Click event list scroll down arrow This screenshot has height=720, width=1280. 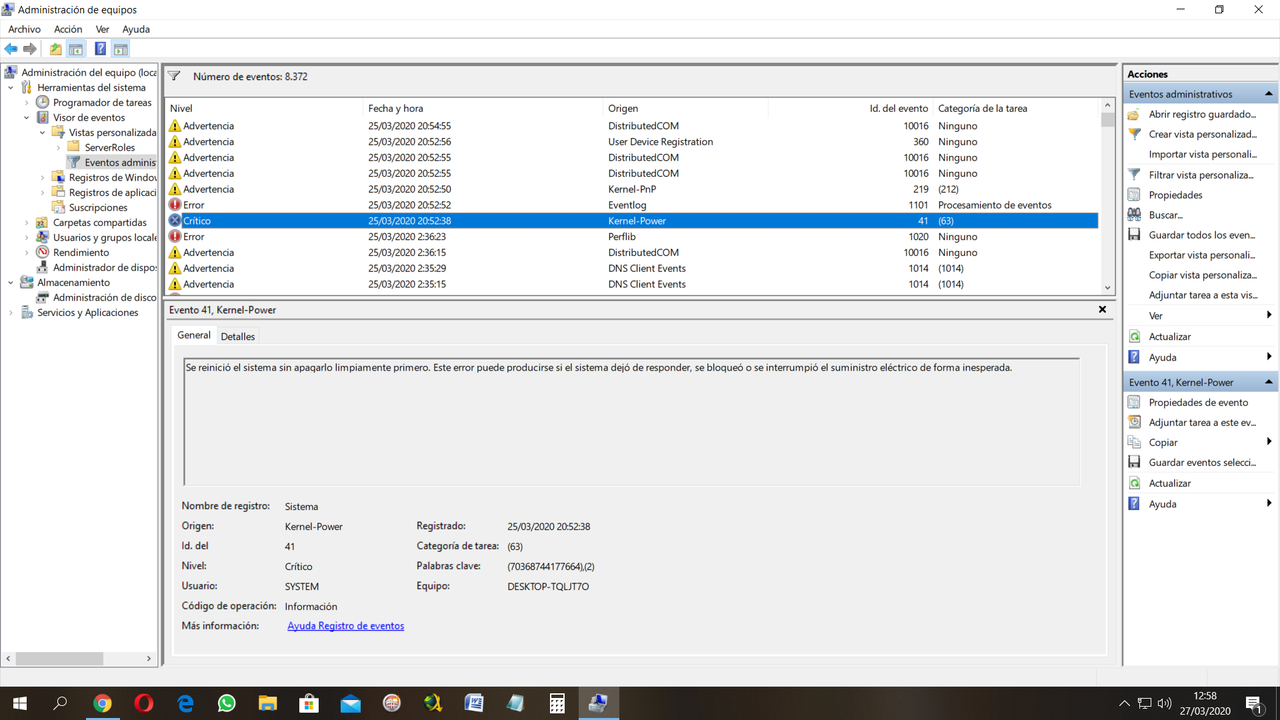tap(1107, 287)
